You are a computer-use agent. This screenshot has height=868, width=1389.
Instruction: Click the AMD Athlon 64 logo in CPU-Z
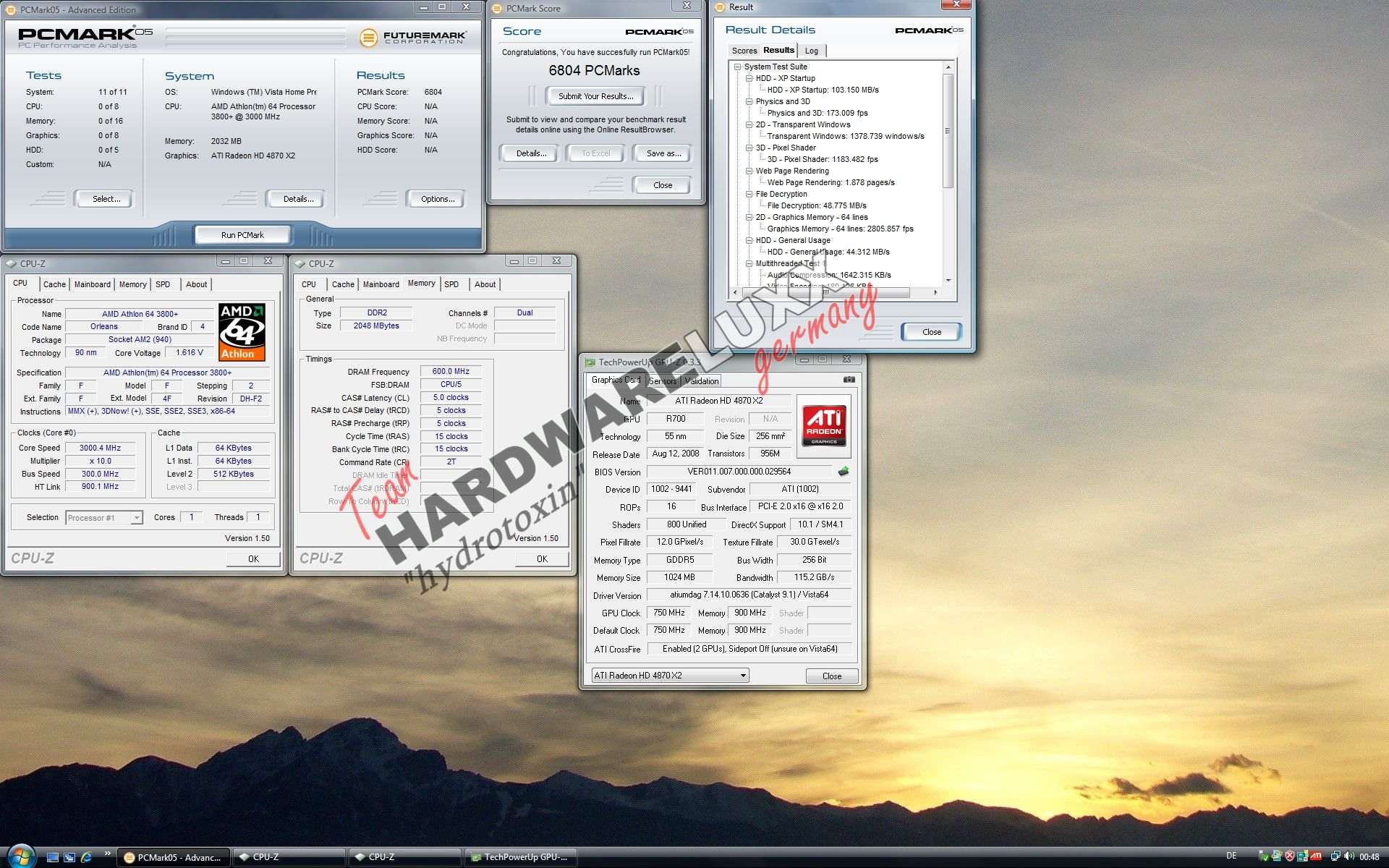click(242, 332)
